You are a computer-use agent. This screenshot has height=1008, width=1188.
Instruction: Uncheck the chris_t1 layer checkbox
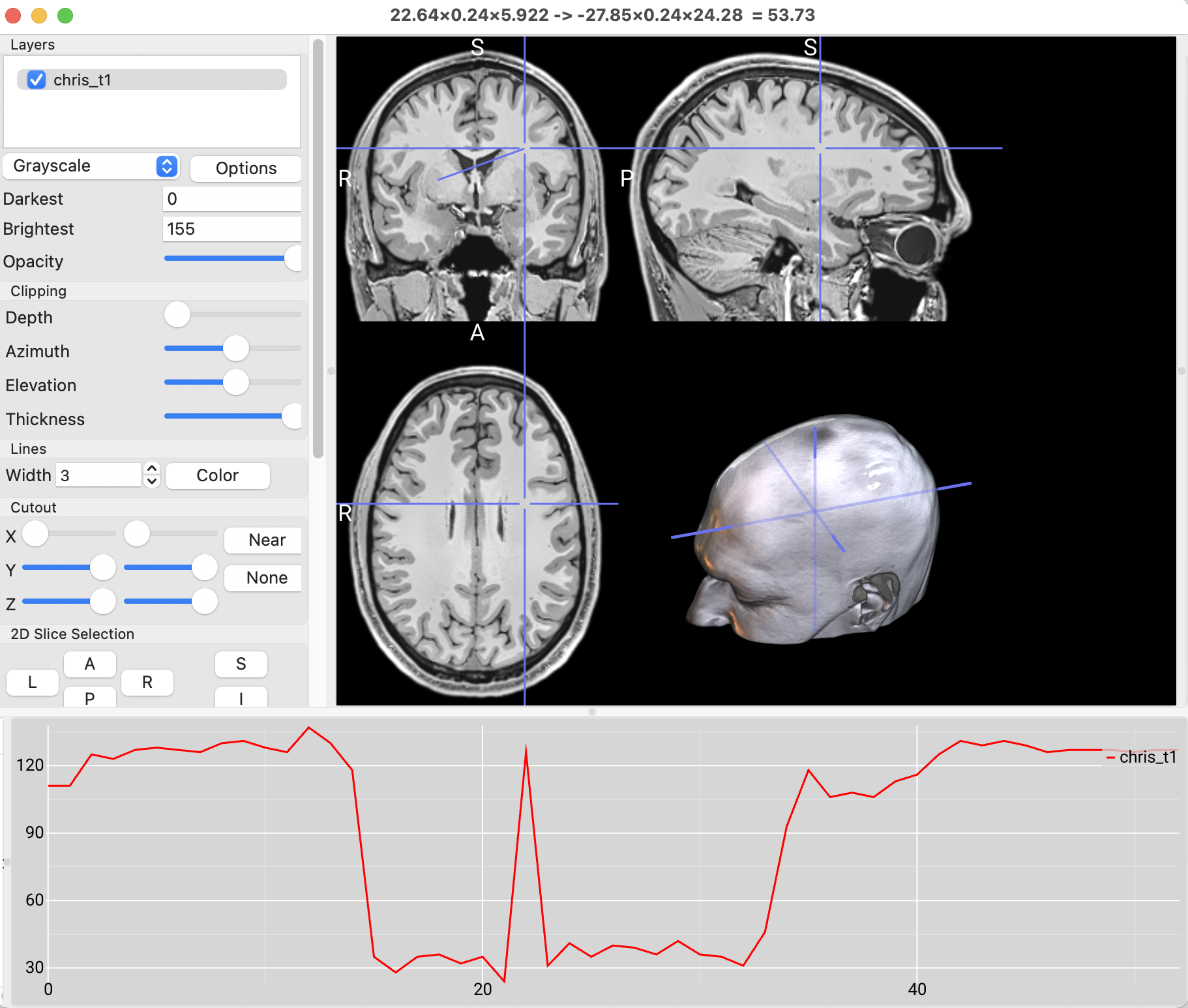coord(37,80)
